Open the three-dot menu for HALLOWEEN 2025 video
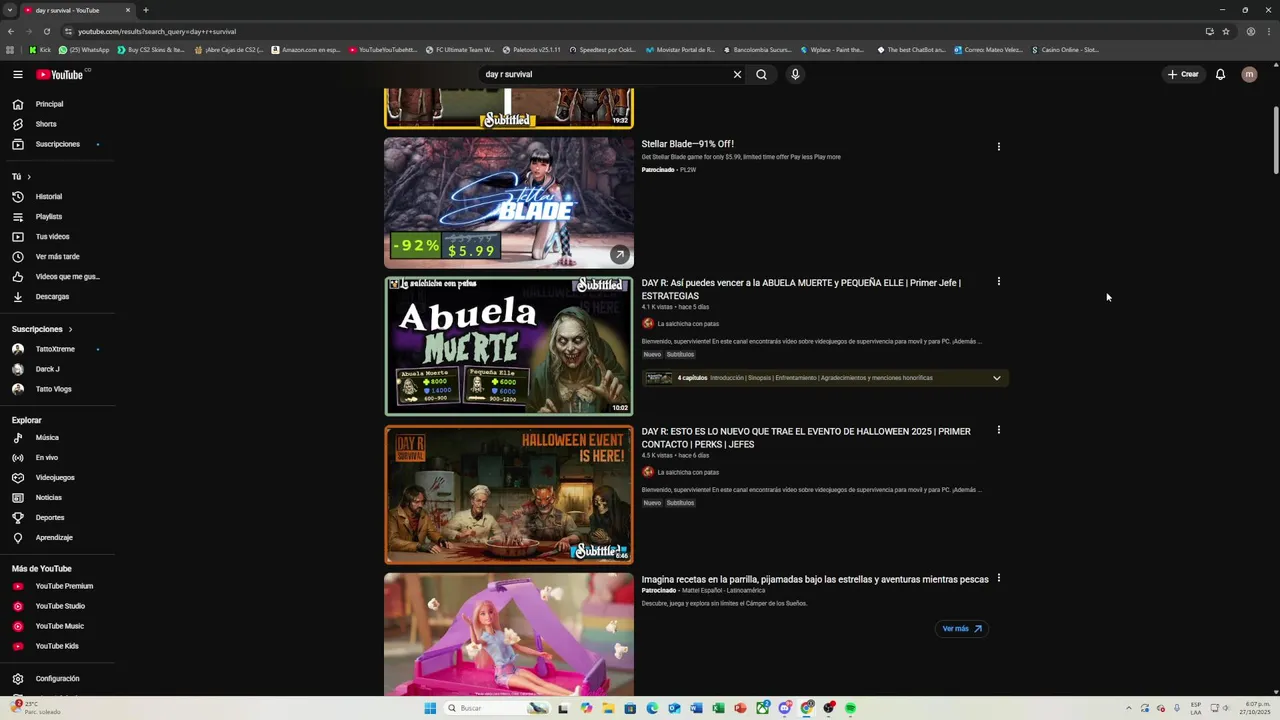The height and width of the screenshot is (720, 1280). click(998, 430)
